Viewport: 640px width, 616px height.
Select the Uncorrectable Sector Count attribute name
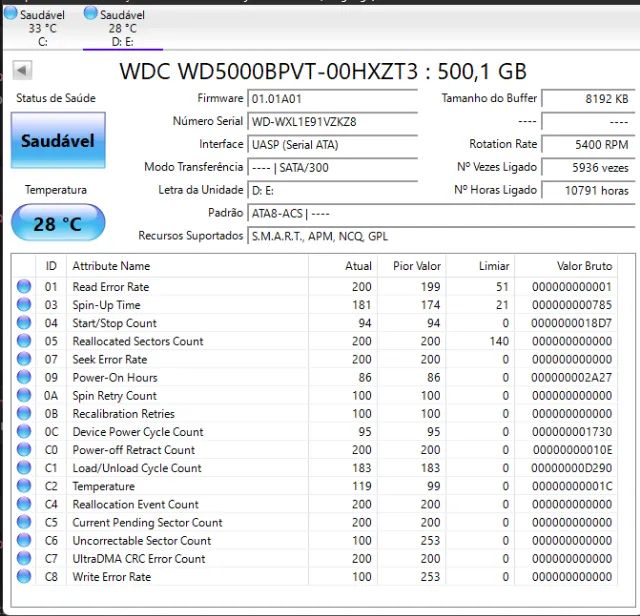[x=142, y=540]
